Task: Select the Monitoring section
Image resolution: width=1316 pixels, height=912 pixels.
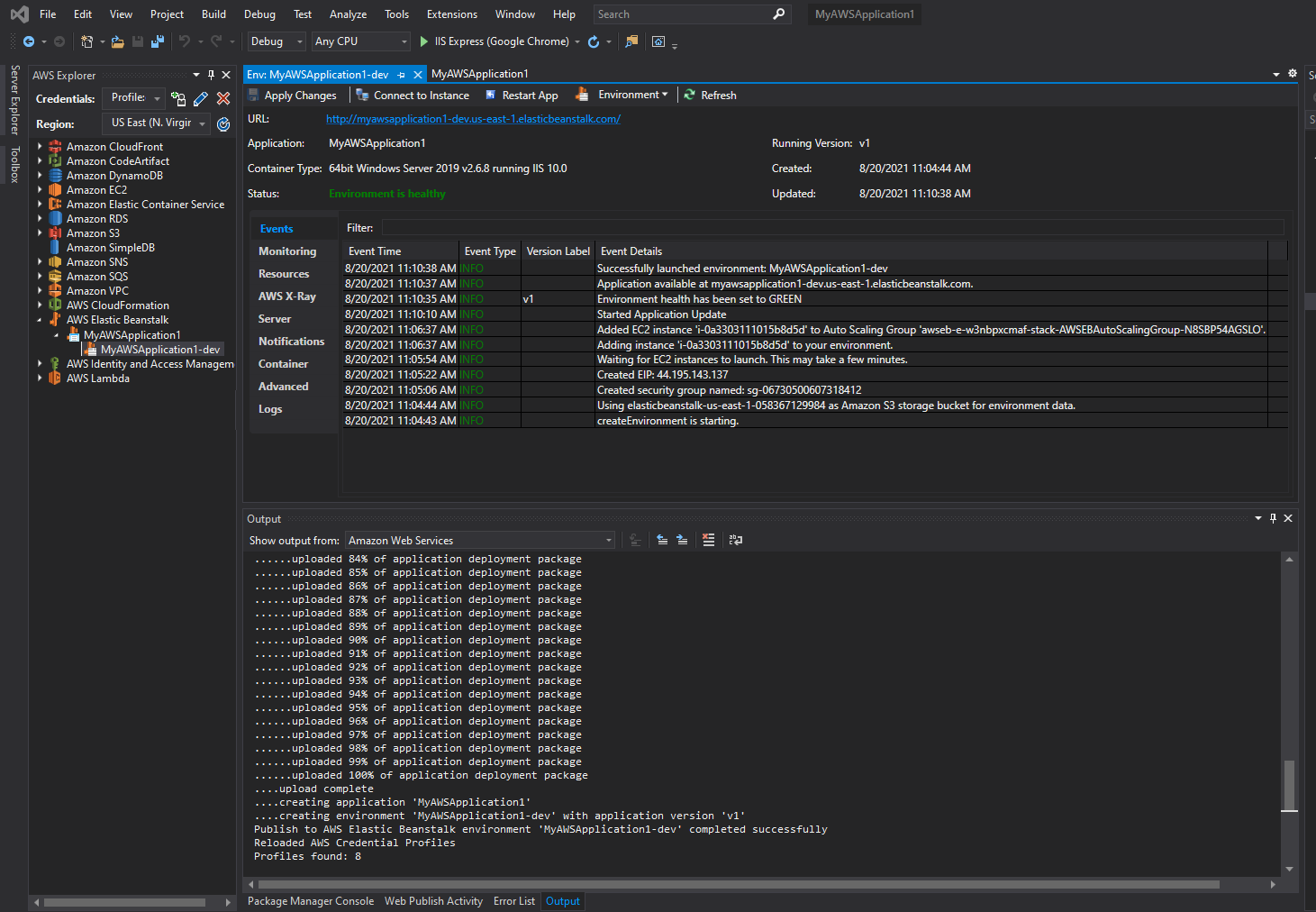Action: click(287, 251)
